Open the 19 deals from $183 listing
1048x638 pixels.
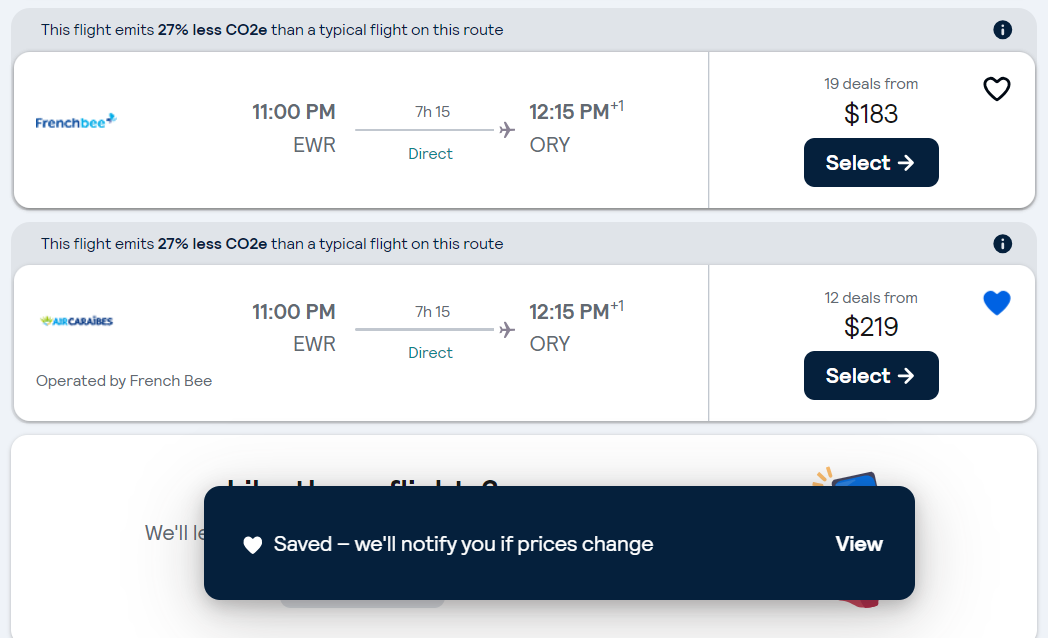pyautogui.click(x=870, y=99)
